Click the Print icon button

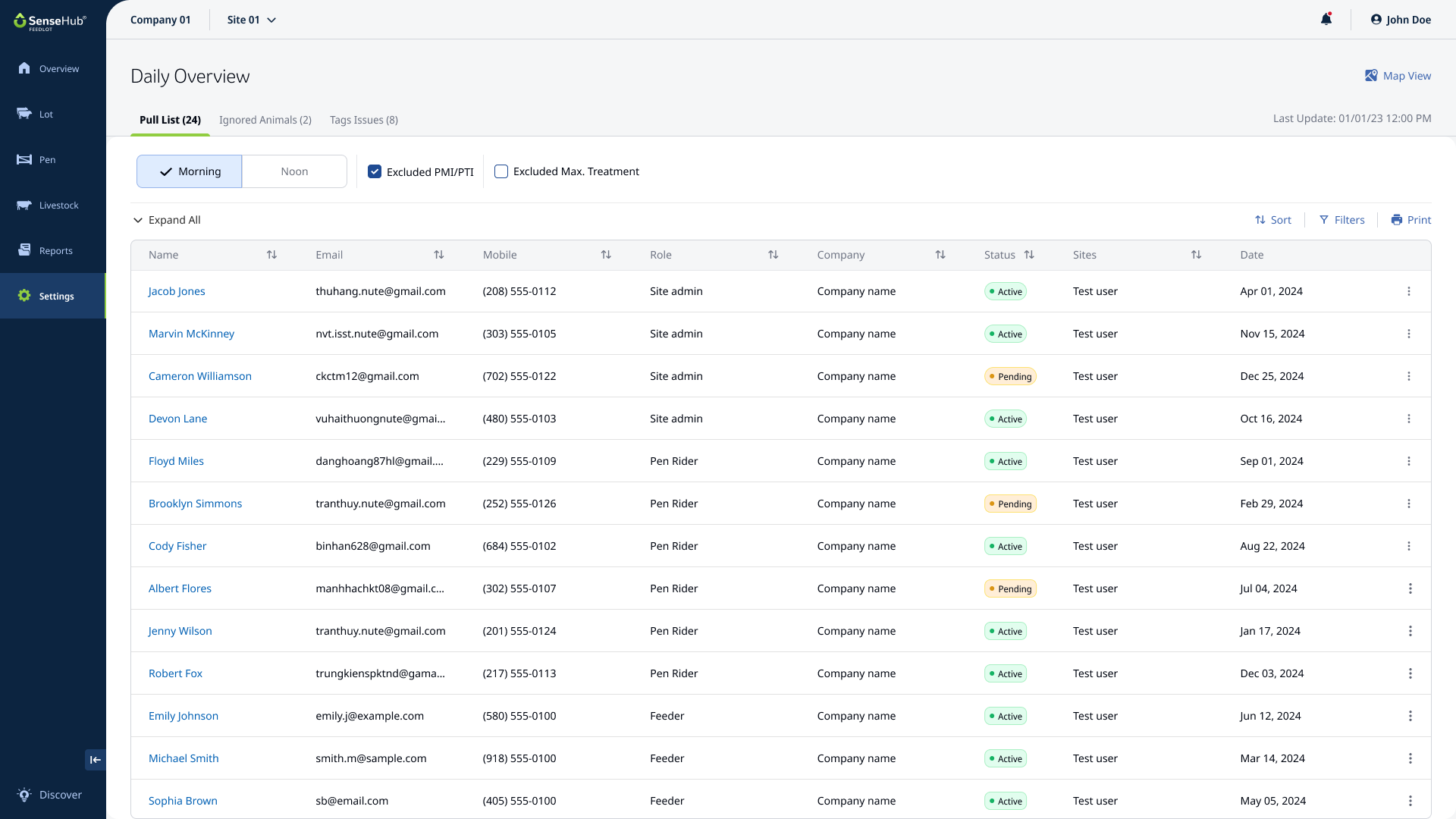(x=1397, y=220)
